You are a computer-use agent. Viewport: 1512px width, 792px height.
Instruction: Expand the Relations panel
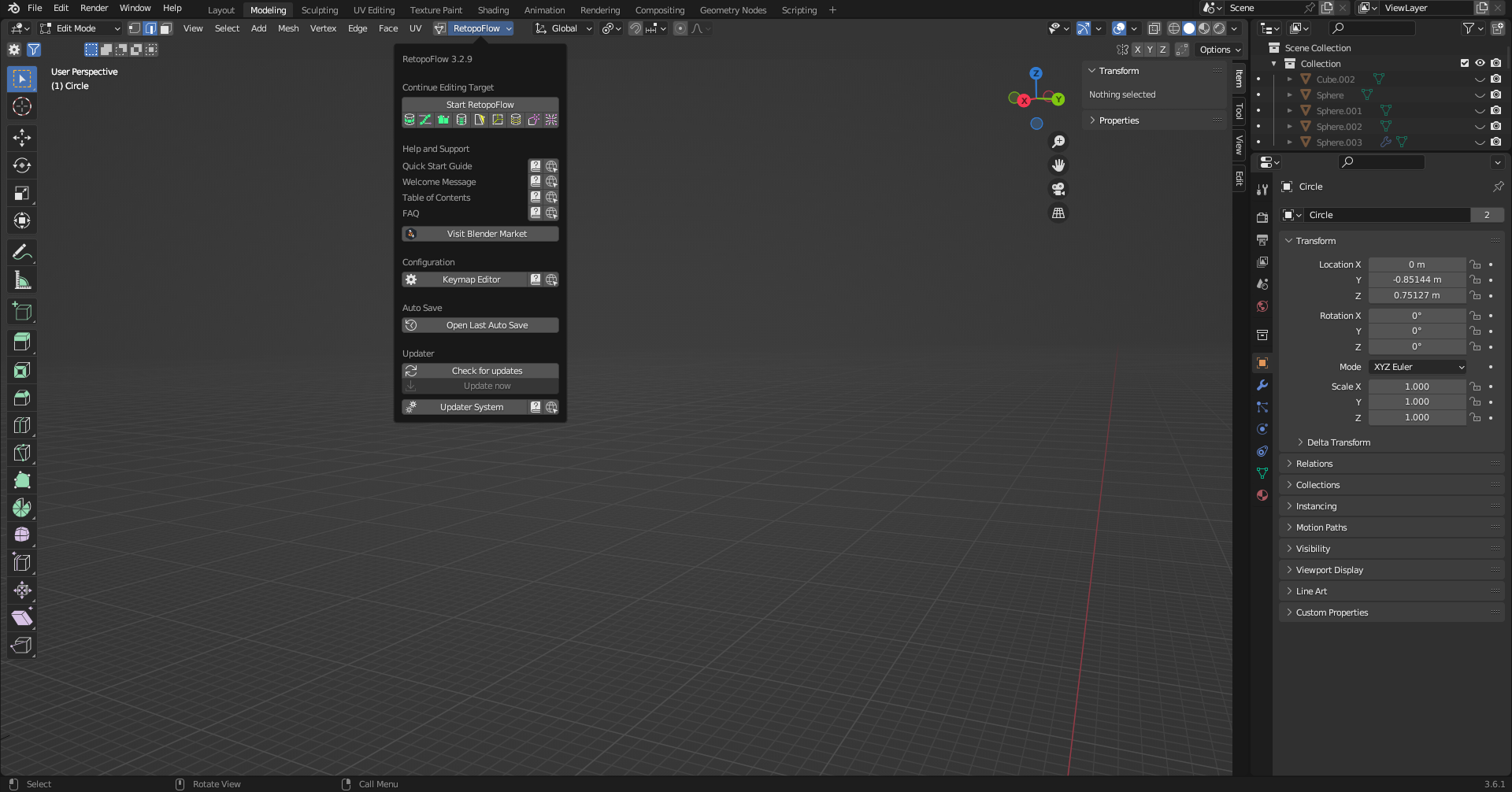[1392, 464]
